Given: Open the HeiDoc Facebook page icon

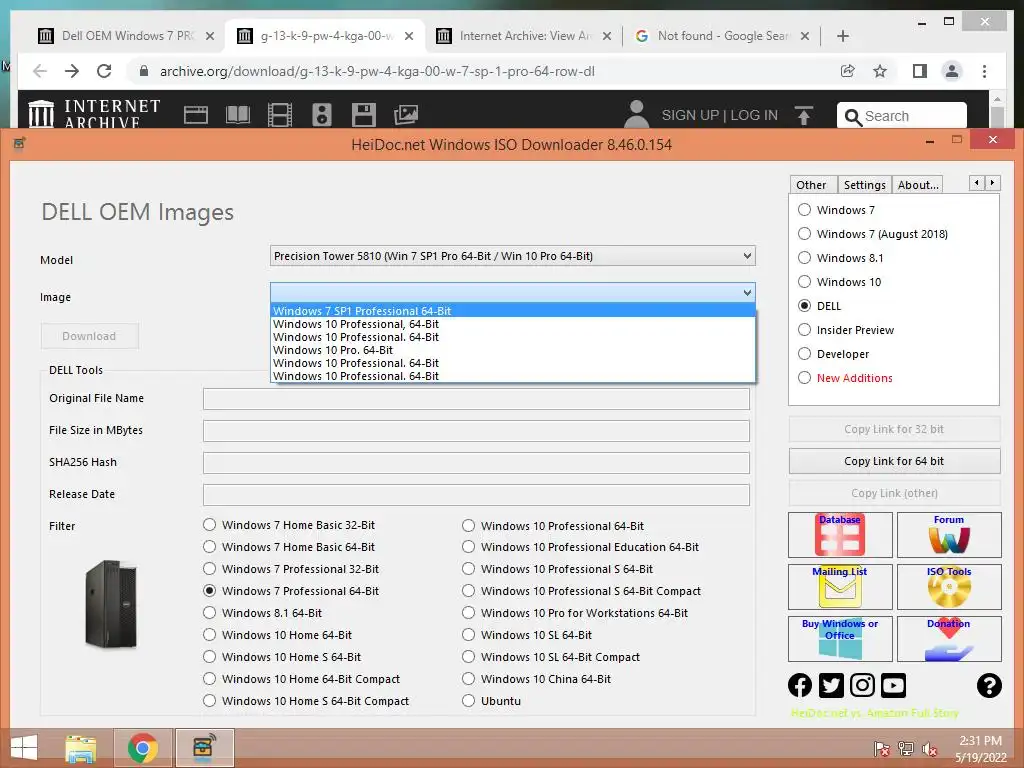Looking at the screenshot, I should [800, 685].
